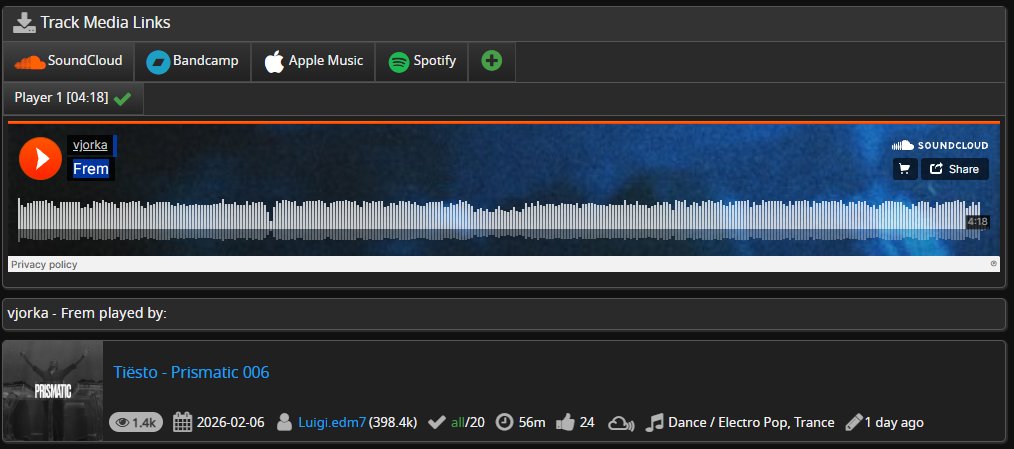Click the Track Media Links download icon
The width and height of the screenshot is (1014, 449).
click(x=24, y=23)
